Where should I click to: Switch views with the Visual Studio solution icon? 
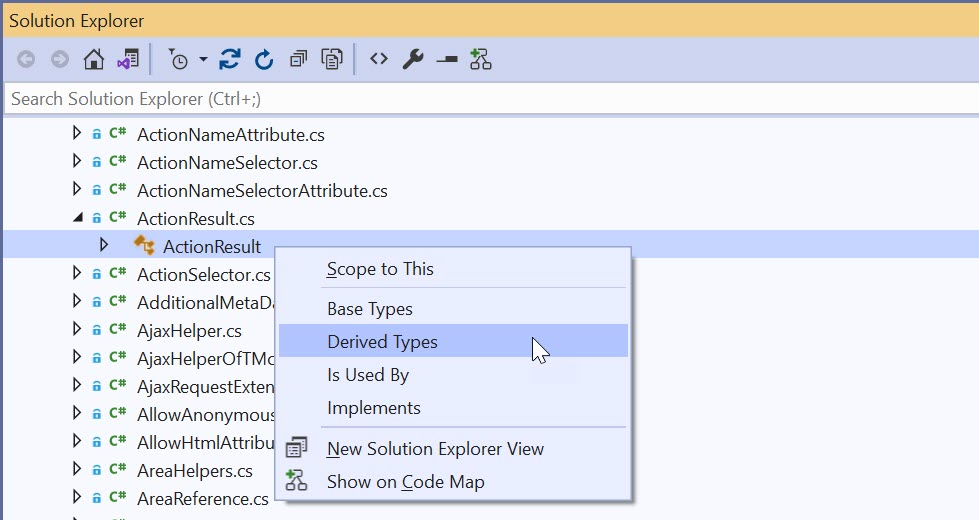(128, 59)
